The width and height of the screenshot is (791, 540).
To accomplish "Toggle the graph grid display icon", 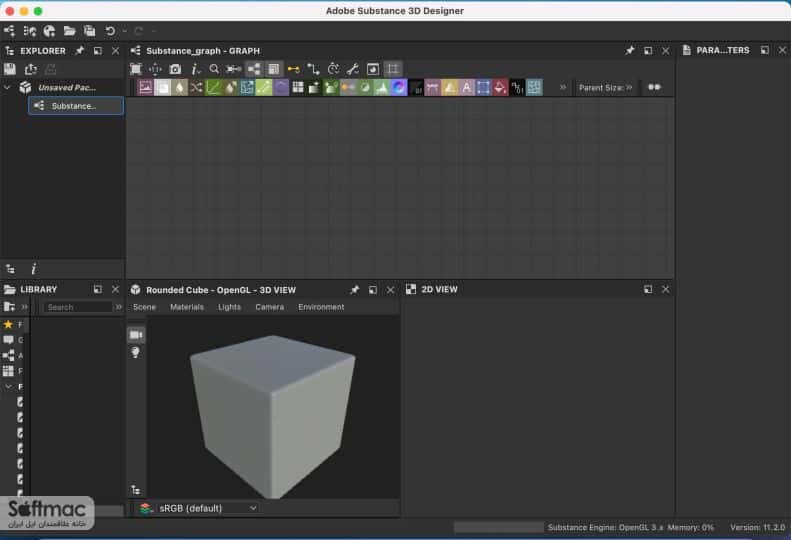I will 392,69.
